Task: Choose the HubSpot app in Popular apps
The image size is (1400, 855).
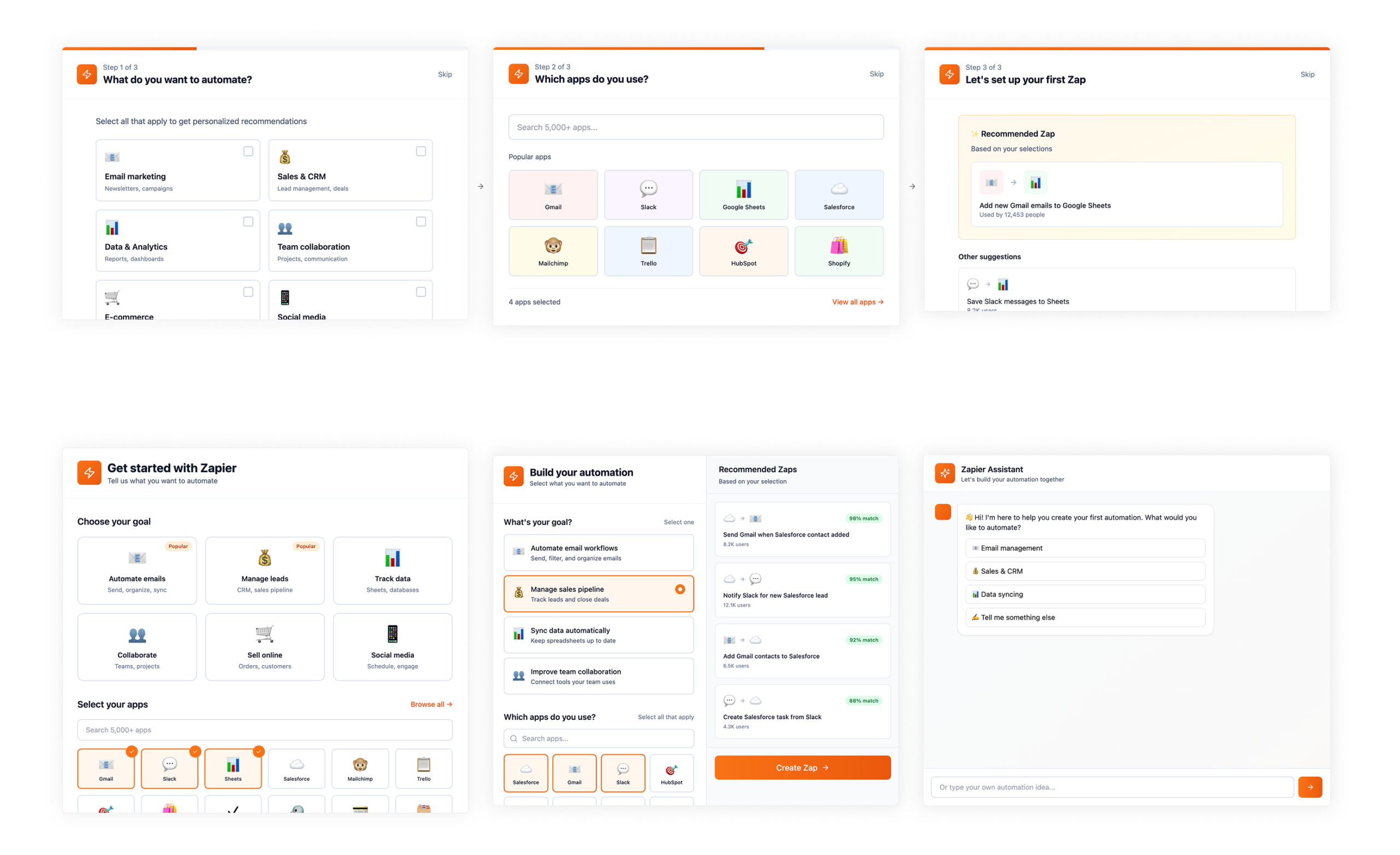Action: (x=743, y=251)
